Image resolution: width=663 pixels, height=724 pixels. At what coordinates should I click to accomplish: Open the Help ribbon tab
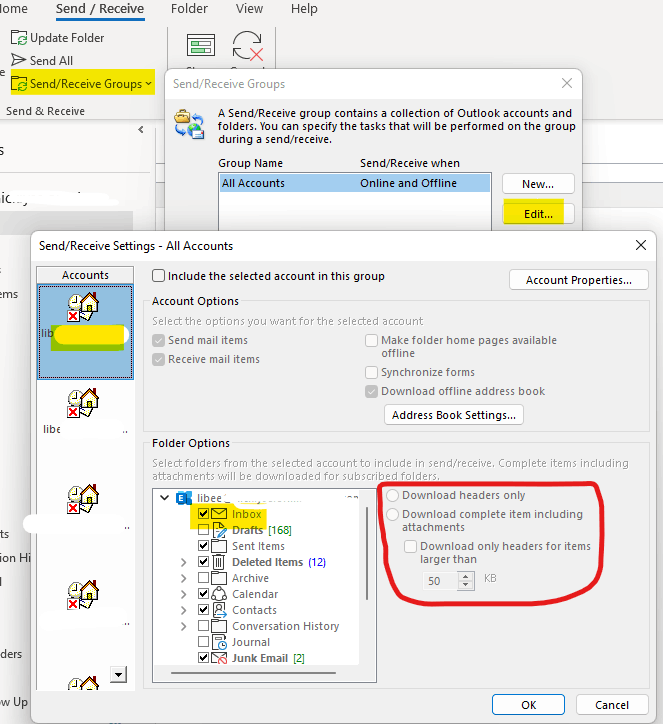pos(304,9)
